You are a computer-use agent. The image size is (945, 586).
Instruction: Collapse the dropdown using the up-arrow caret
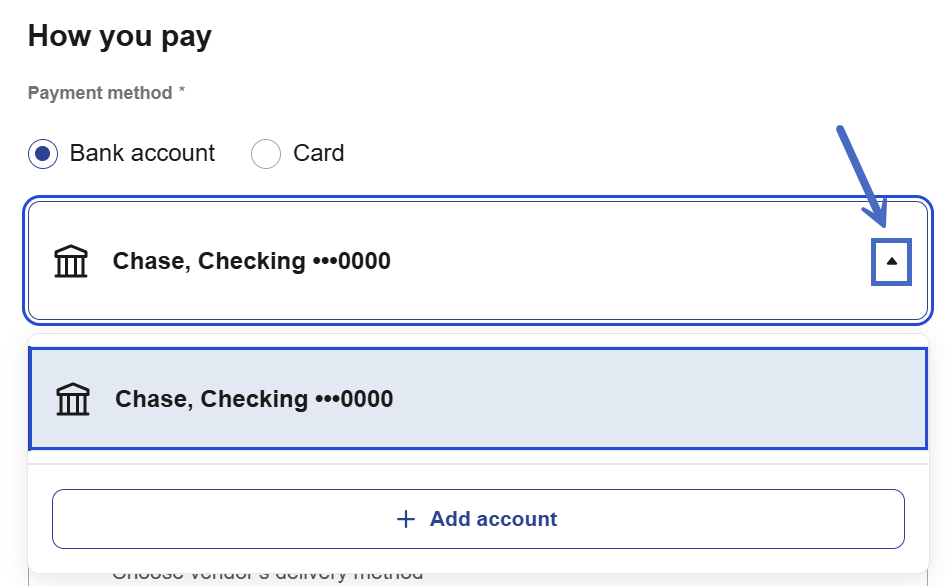892,261
